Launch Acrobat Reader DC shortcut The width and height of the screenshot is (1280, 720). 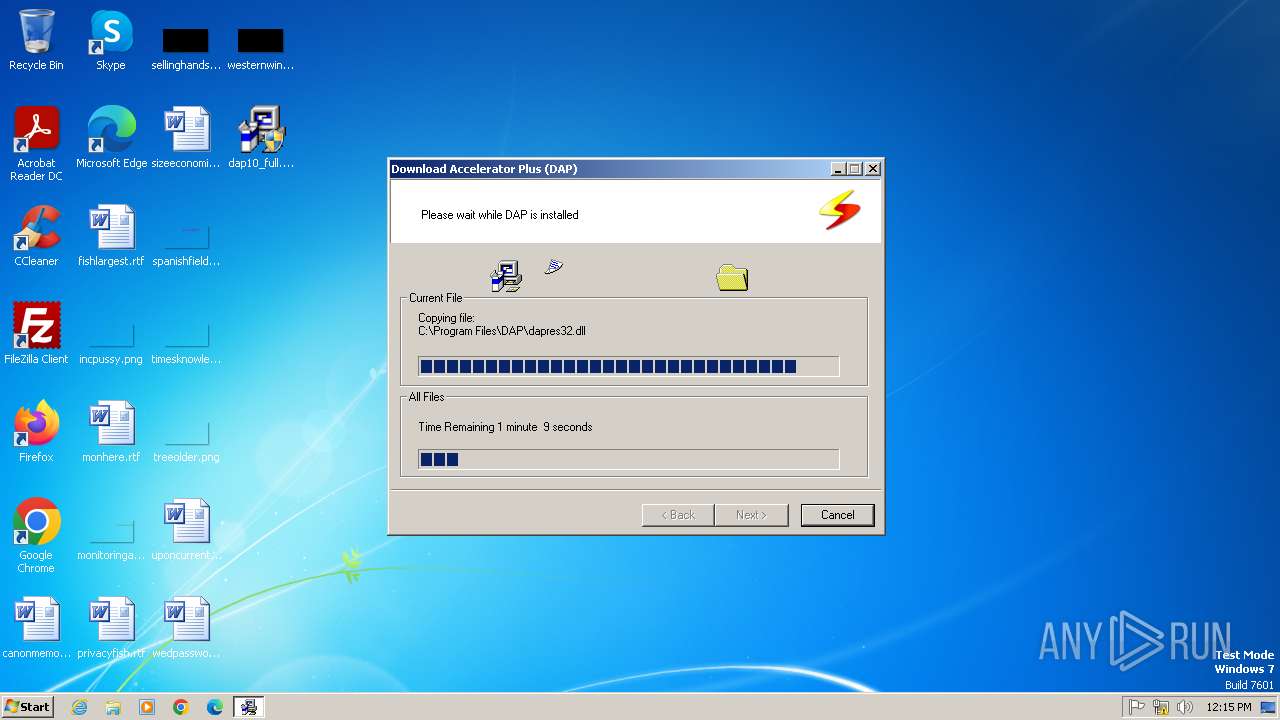point(36,144)
